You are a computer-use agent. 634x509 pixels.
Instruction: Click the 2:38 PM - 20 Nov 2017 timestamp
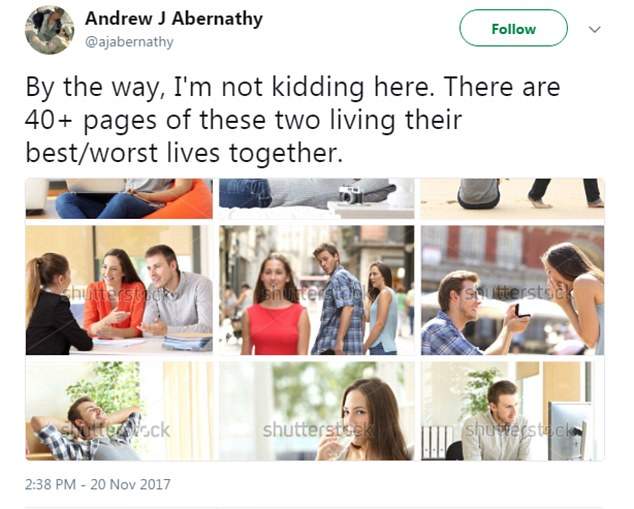(x=98, y=484)
